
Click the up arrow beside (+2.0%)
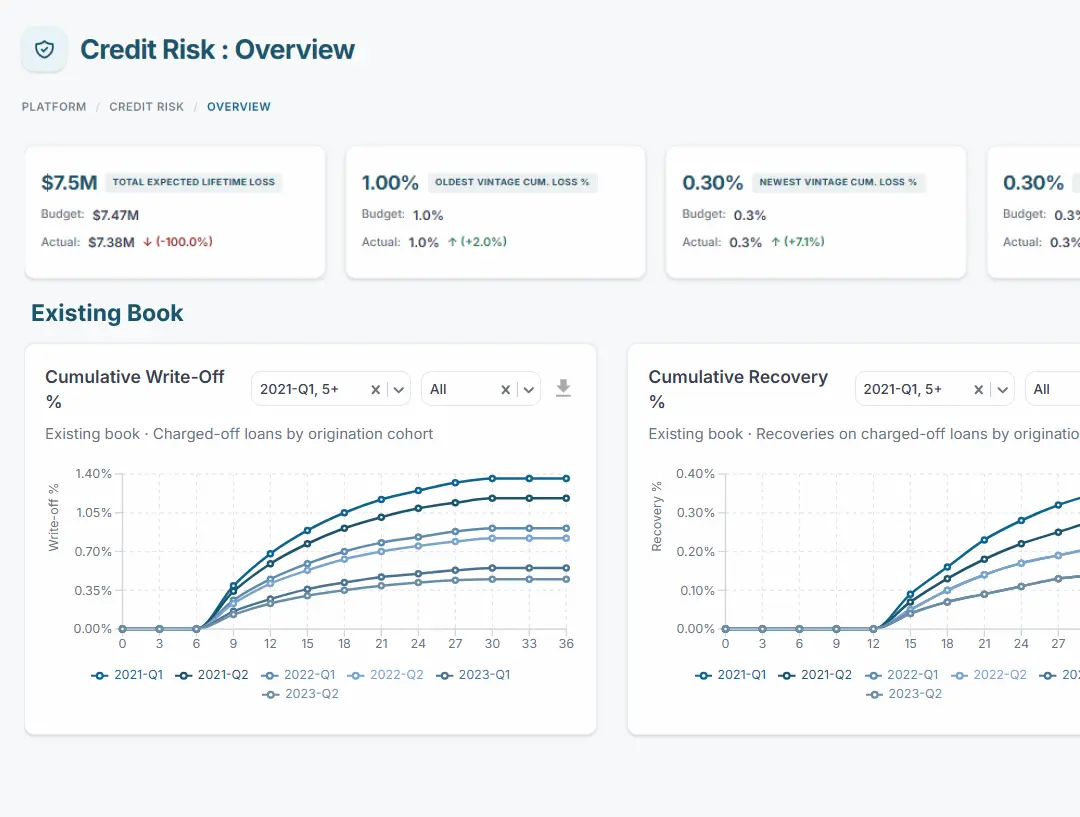[x=453, y=242]
